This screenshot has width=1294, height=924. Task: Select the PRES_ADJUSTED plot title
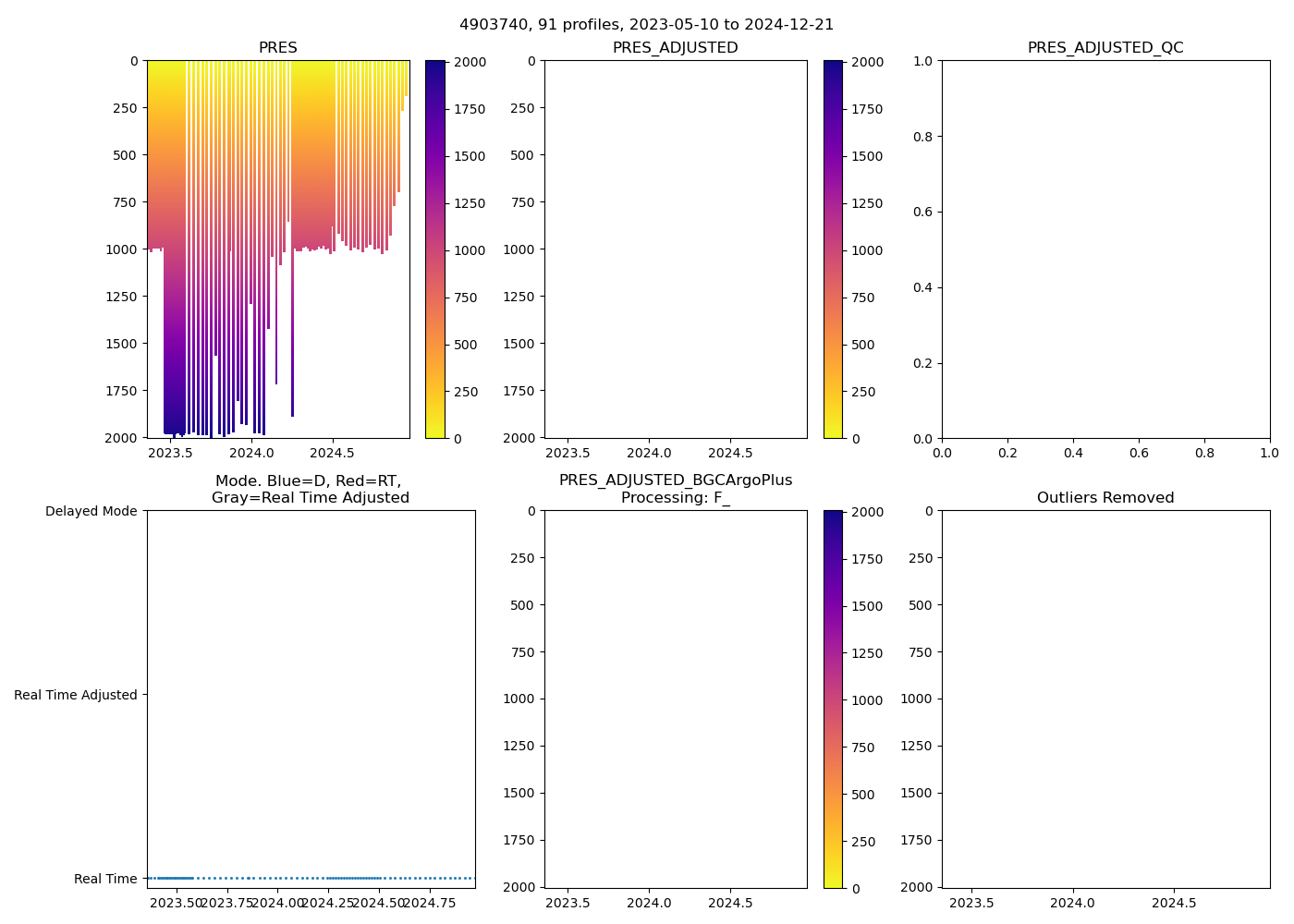[675, 48]
